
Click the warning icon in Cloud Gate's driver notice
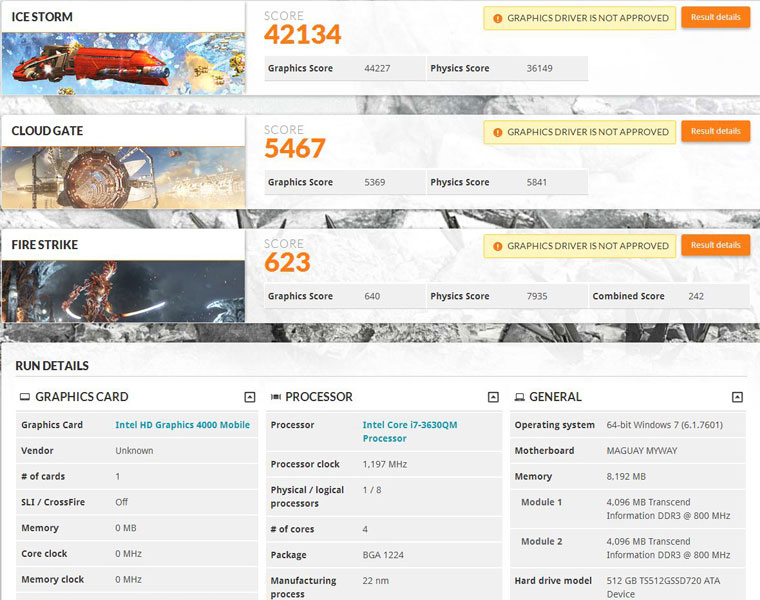point(497,132)
